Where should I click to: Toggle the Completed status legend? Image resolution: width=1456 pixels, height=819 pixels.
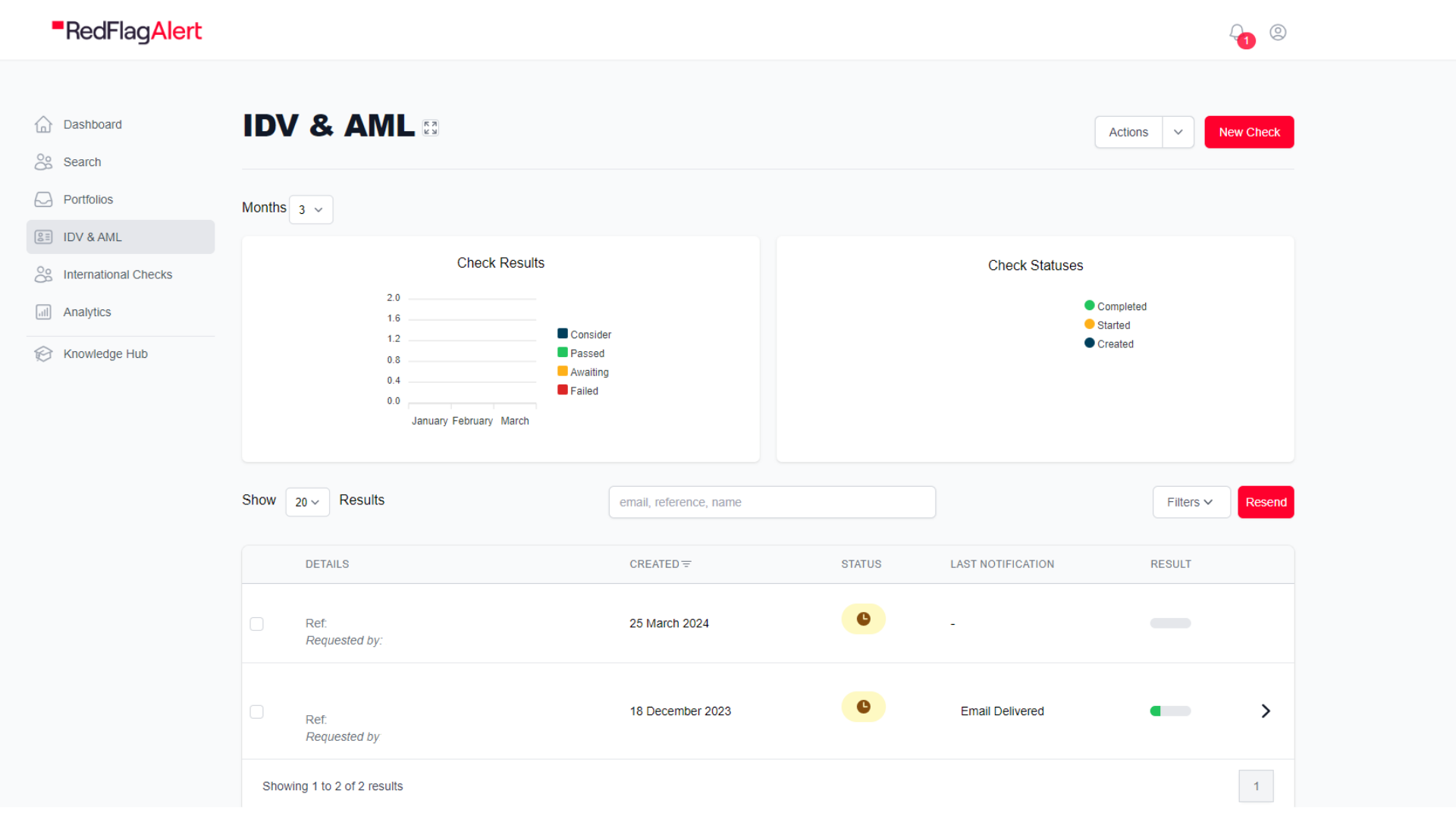click(1116, 306)
